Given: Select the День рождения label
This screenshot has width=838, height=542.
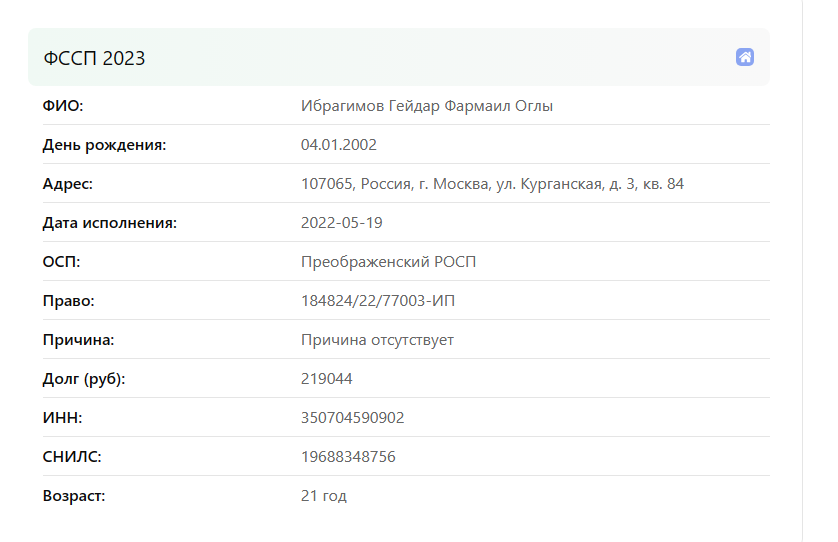Looking at the screenshot, I should 104,145.
